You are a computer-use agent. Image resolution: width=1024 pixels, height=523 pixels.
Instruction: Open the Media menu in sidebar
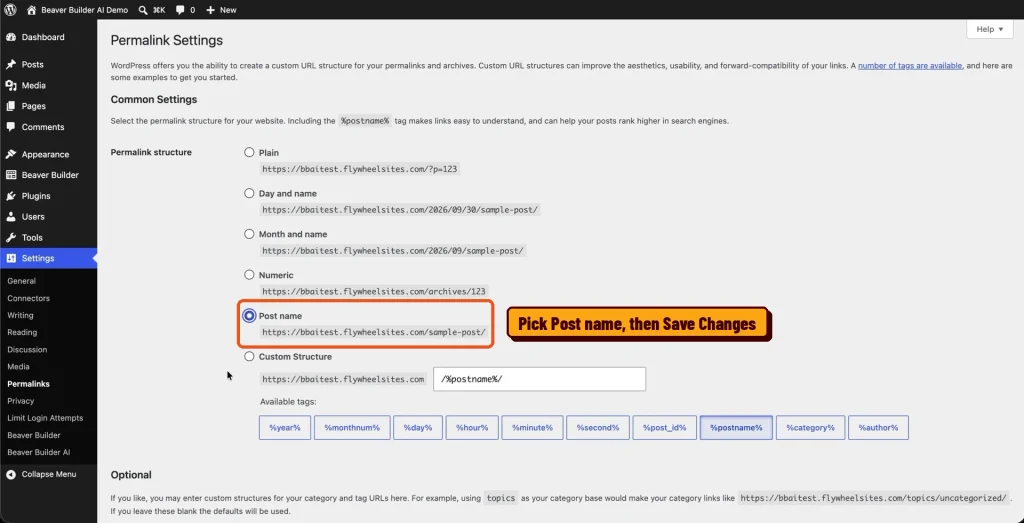tap(34, 86)
